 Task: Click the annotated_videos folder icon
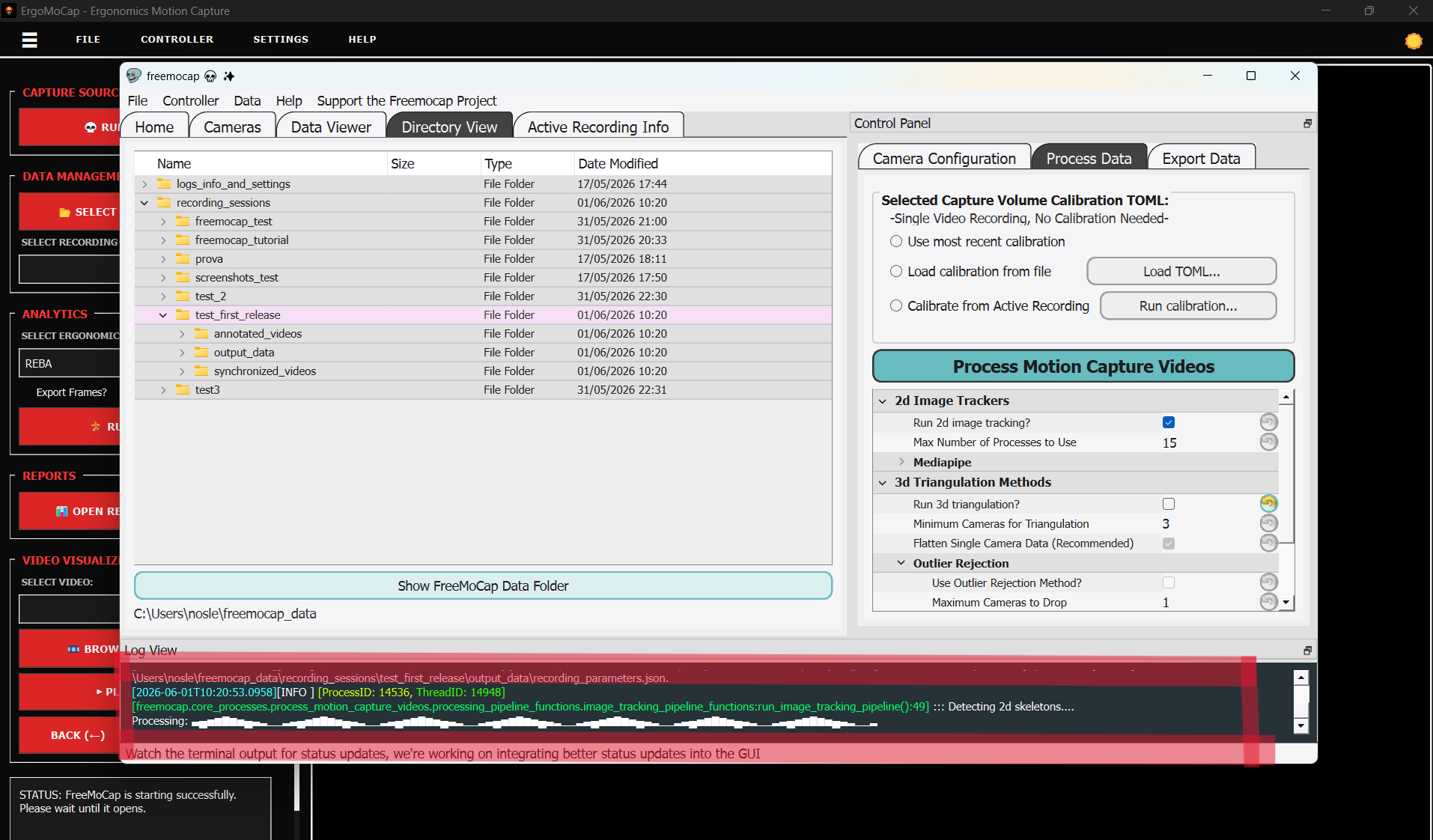[x=201, y=333]
